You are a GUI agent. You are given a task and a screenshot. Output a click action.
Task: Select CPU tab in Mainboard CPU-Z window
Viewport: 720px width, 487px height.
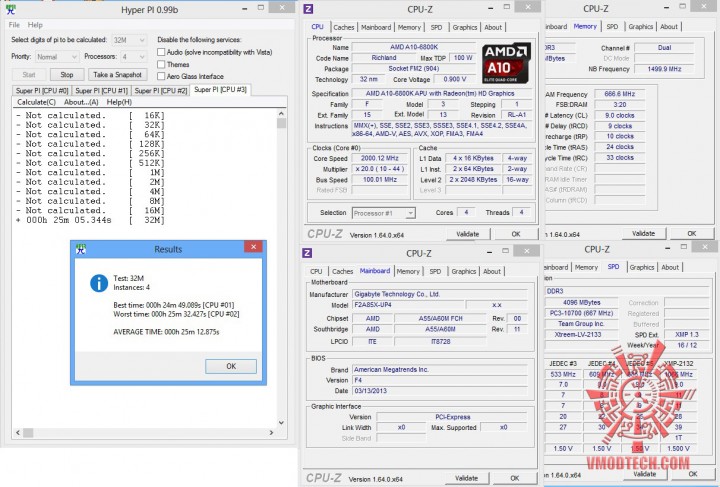click(316, 272)
